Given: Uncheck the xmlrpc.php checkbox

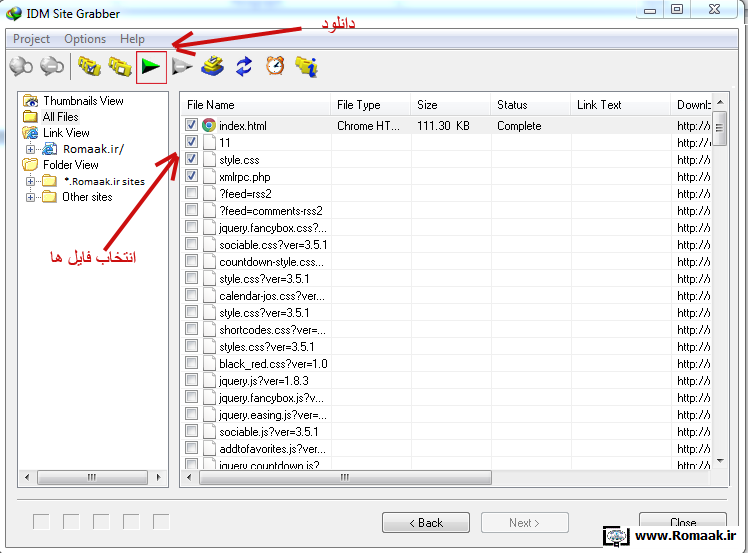Looking at the screenshot, I should click(191, 176).
